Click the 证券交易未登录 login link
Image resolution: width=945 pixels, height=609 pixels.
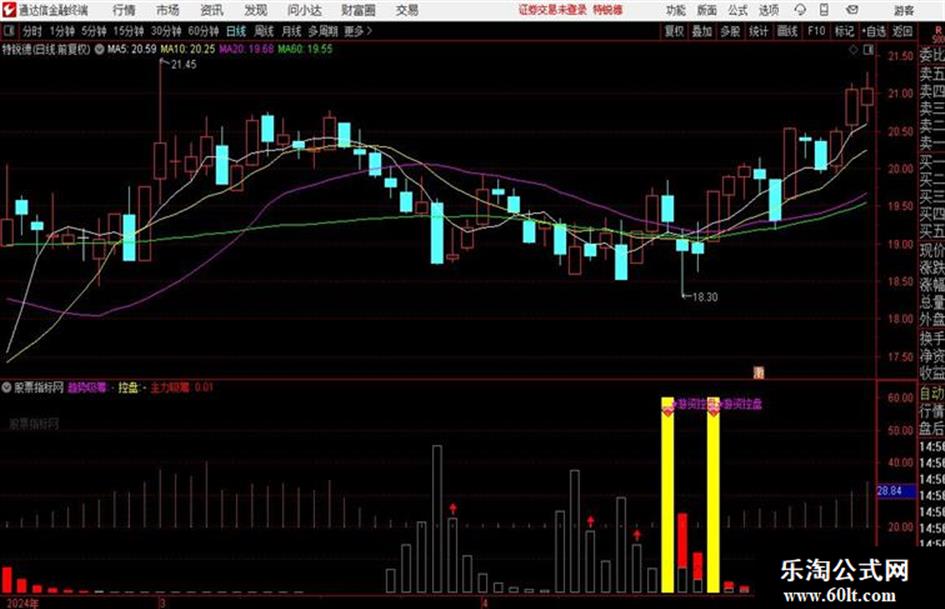(552, 10)
